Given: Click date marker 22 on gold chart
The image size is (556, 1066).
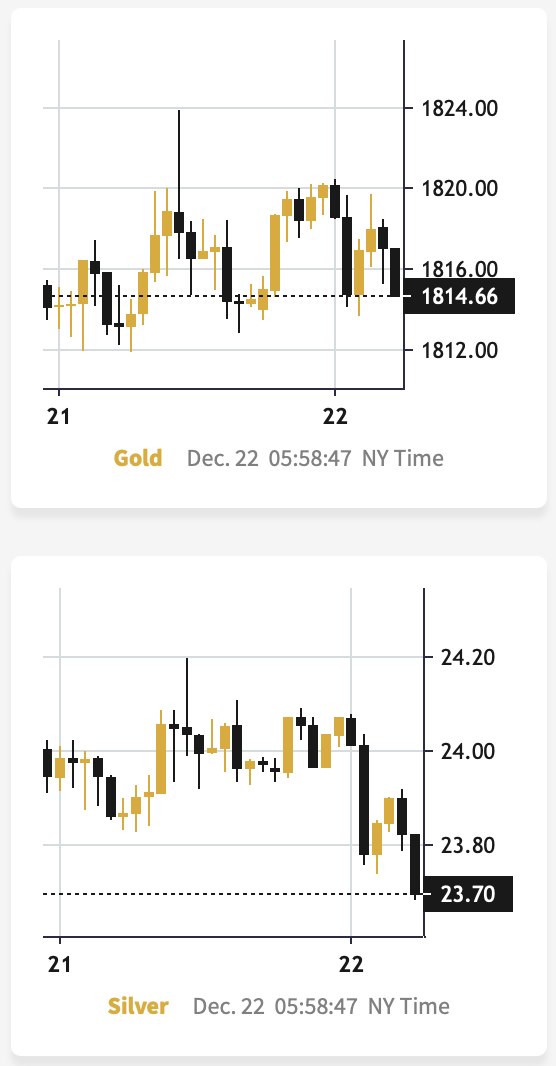Looking at the screenshot, I should click(335, 415).
